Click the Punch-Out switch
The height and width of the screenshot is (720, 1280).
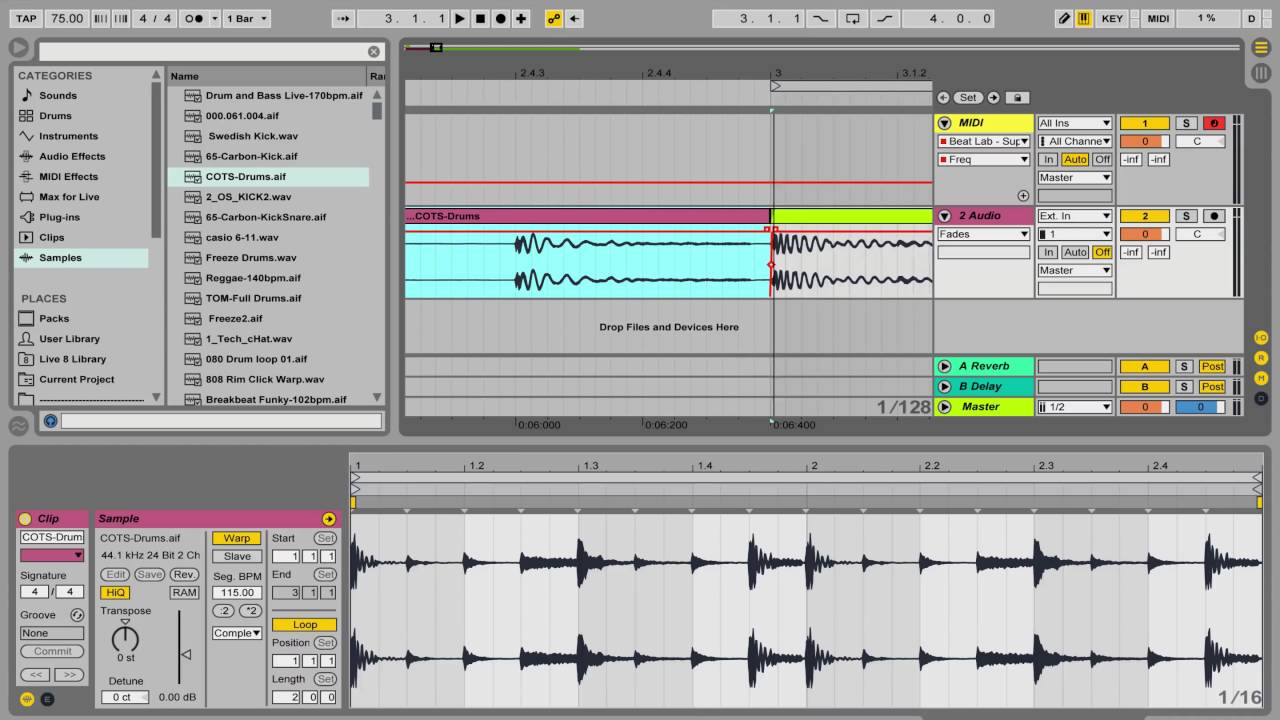pos(885,18)
